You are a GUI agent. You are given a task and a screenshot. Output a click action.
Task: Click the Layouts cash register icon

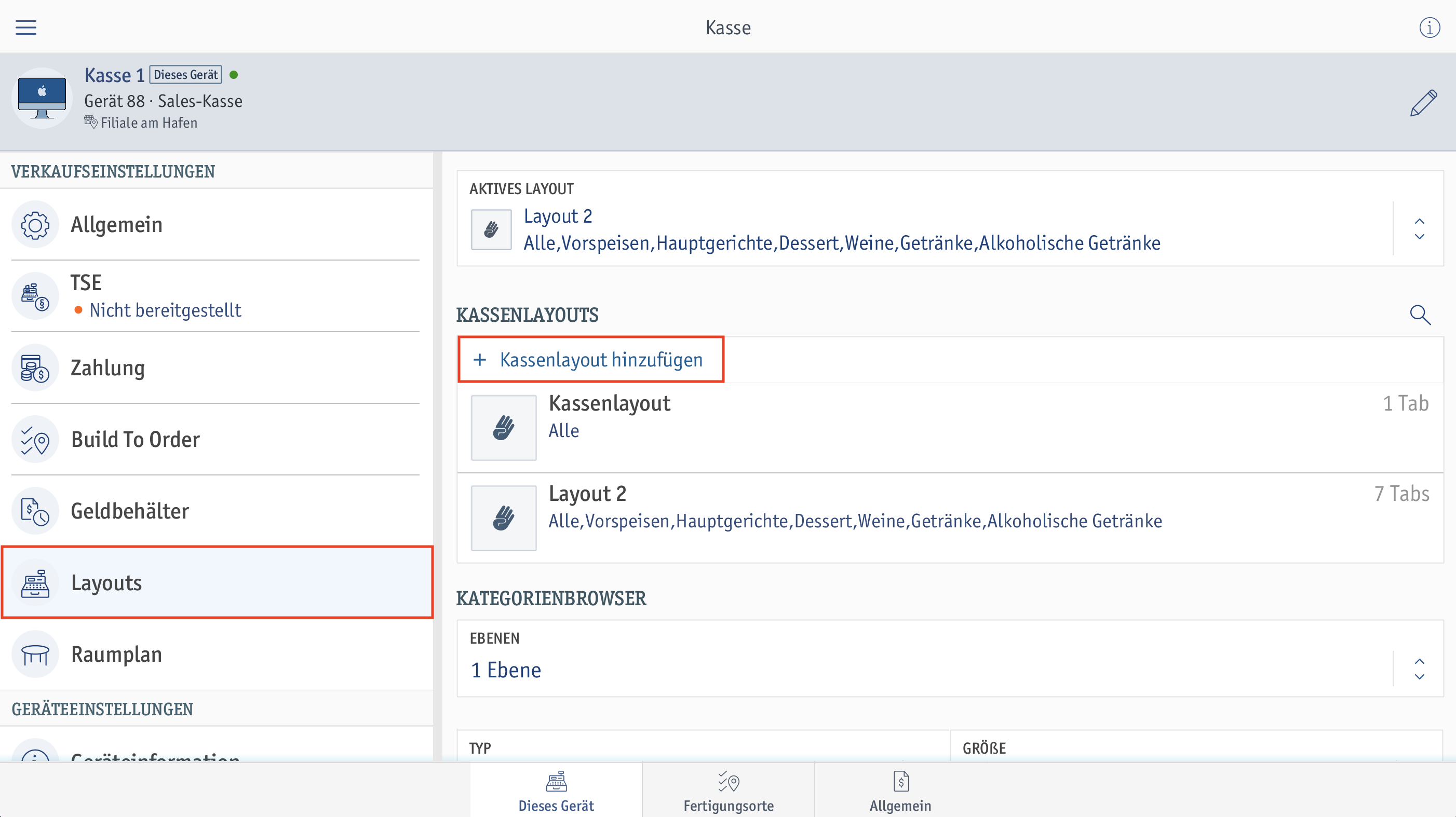(35, 583)
